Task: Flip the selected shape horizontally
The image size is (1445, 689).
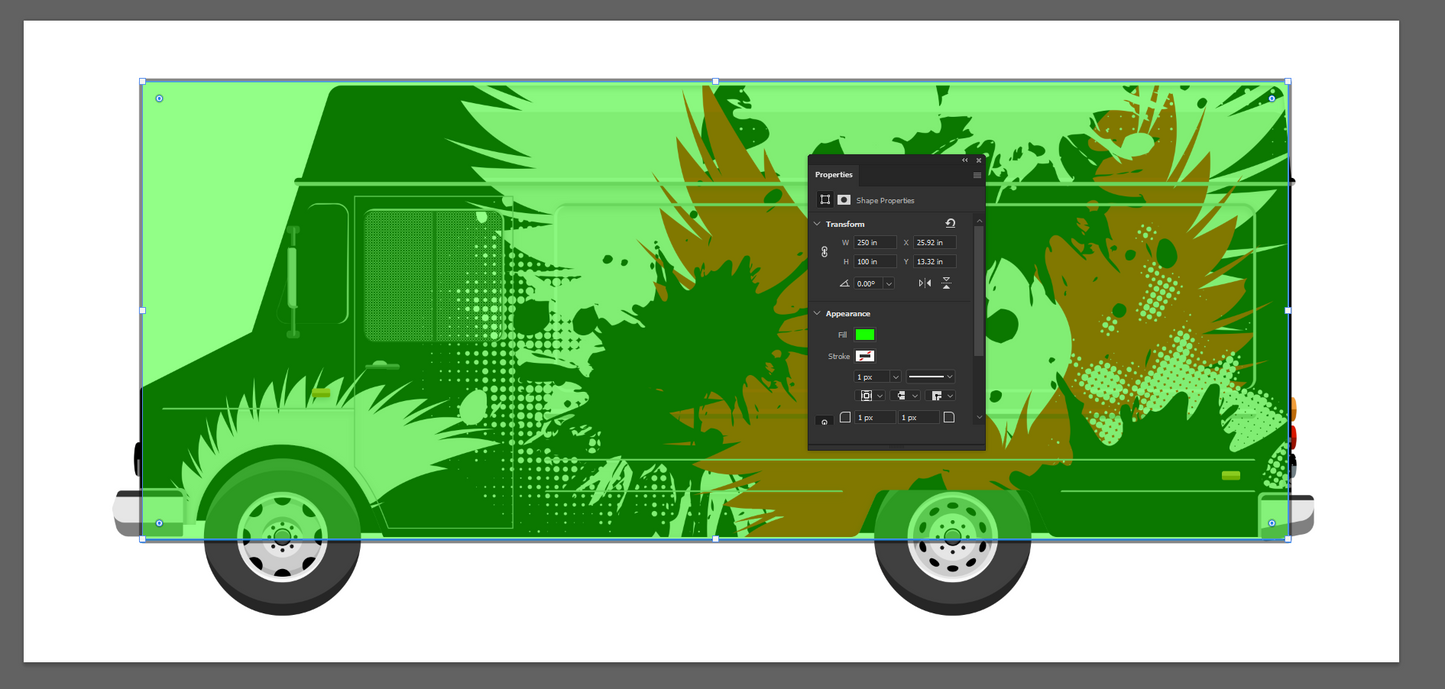Action: tap(923, 283)
